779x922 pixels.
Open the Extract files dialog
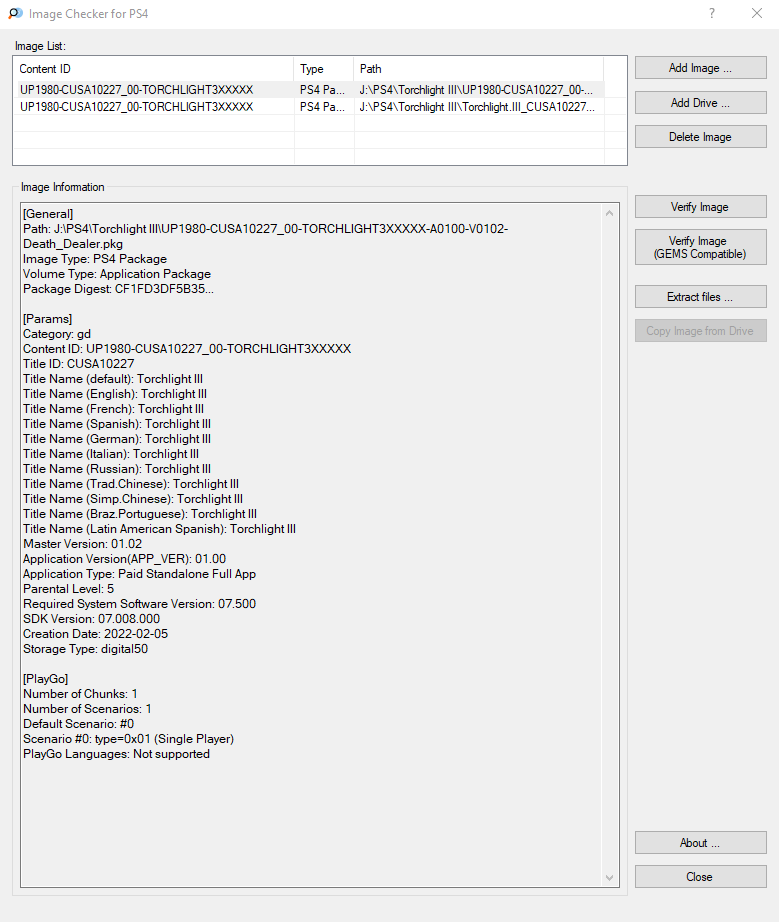click(x=700, y=296)
